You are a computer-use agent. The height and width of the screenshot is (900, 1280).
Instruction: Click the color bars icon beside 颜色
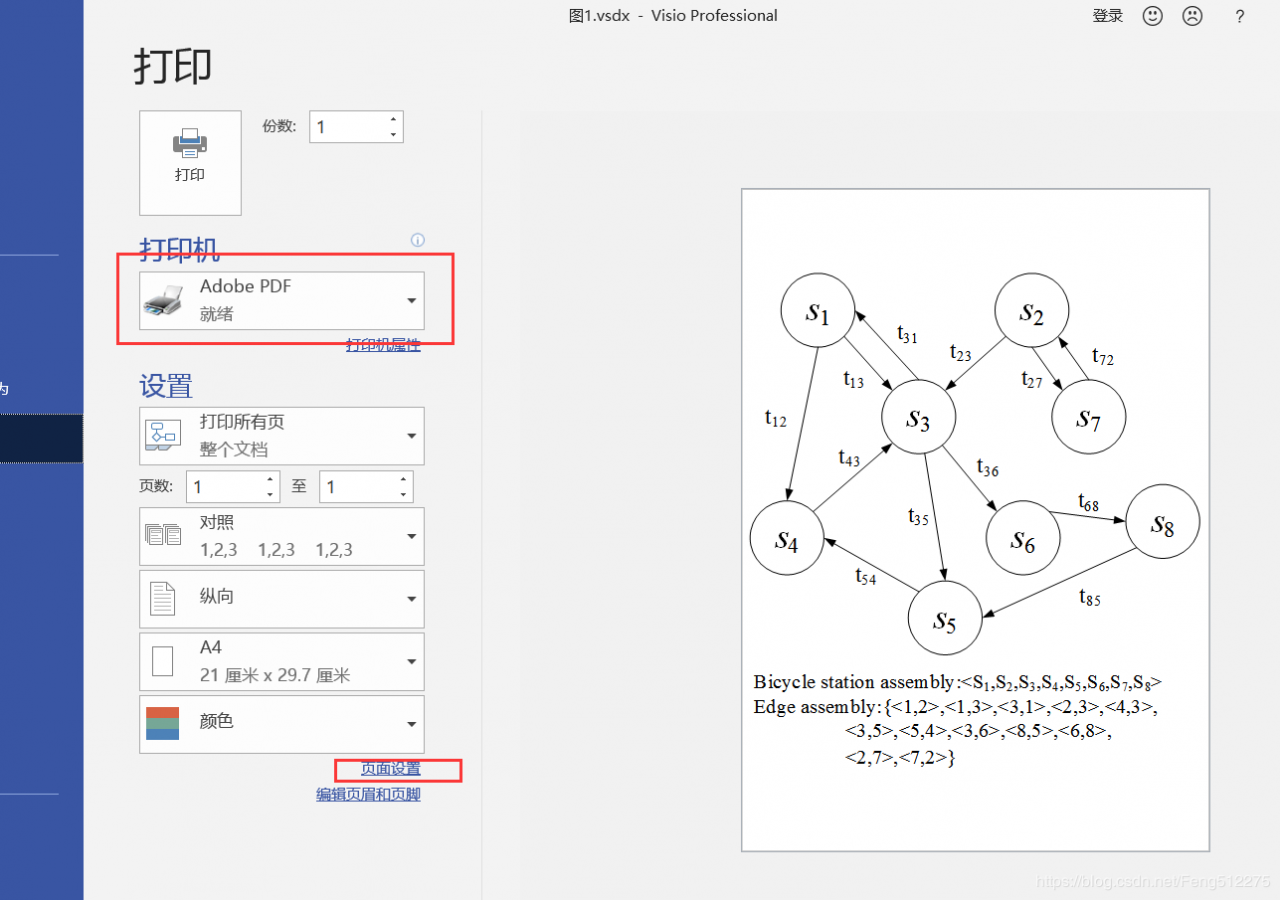162,723
